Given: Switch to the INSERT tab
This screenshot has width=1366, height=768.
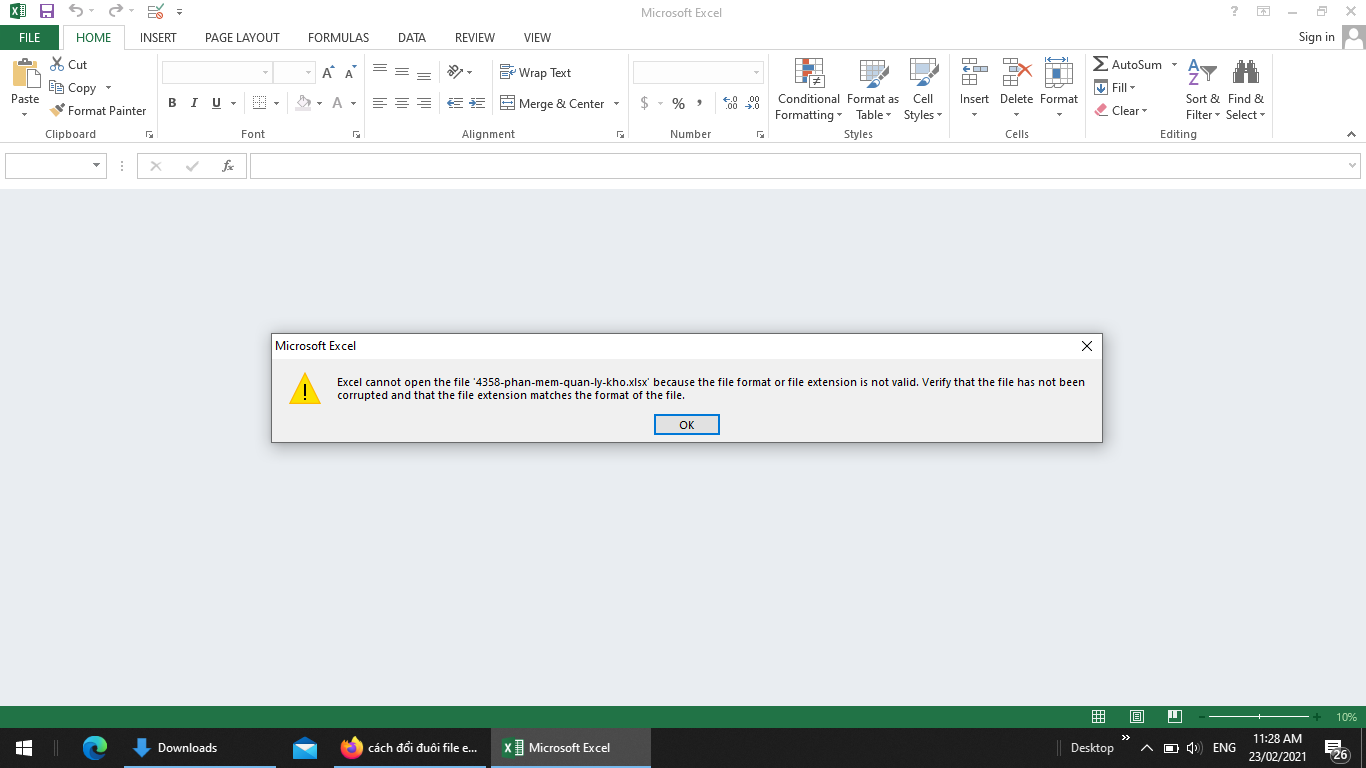Looking at the screenshot, I should [158, 37].
